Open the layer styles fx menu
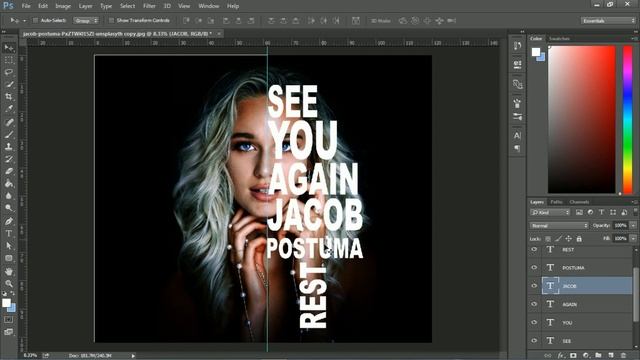The width and height of the screenshot is (640, 360). click(x=561, y=356)
